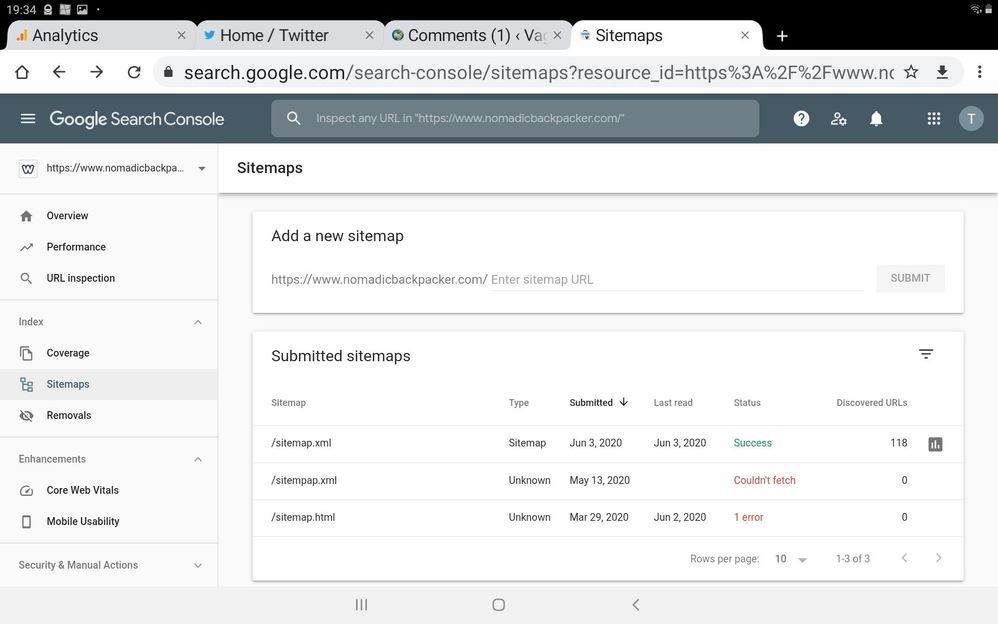Open users and settings icon
998x624 pixels.
[839, 119]
